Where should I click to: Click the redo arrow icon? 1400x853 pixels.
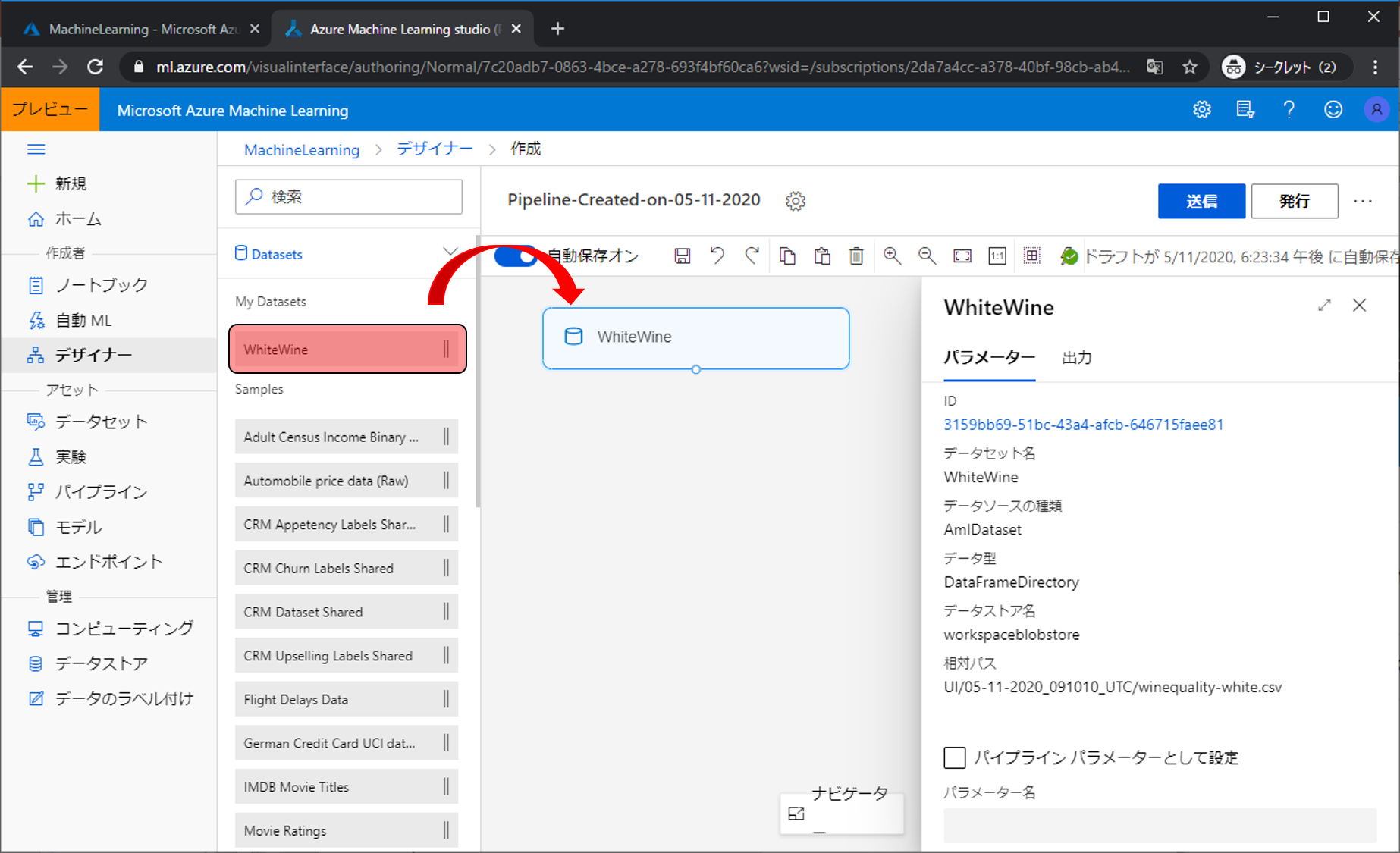[752, 256]
